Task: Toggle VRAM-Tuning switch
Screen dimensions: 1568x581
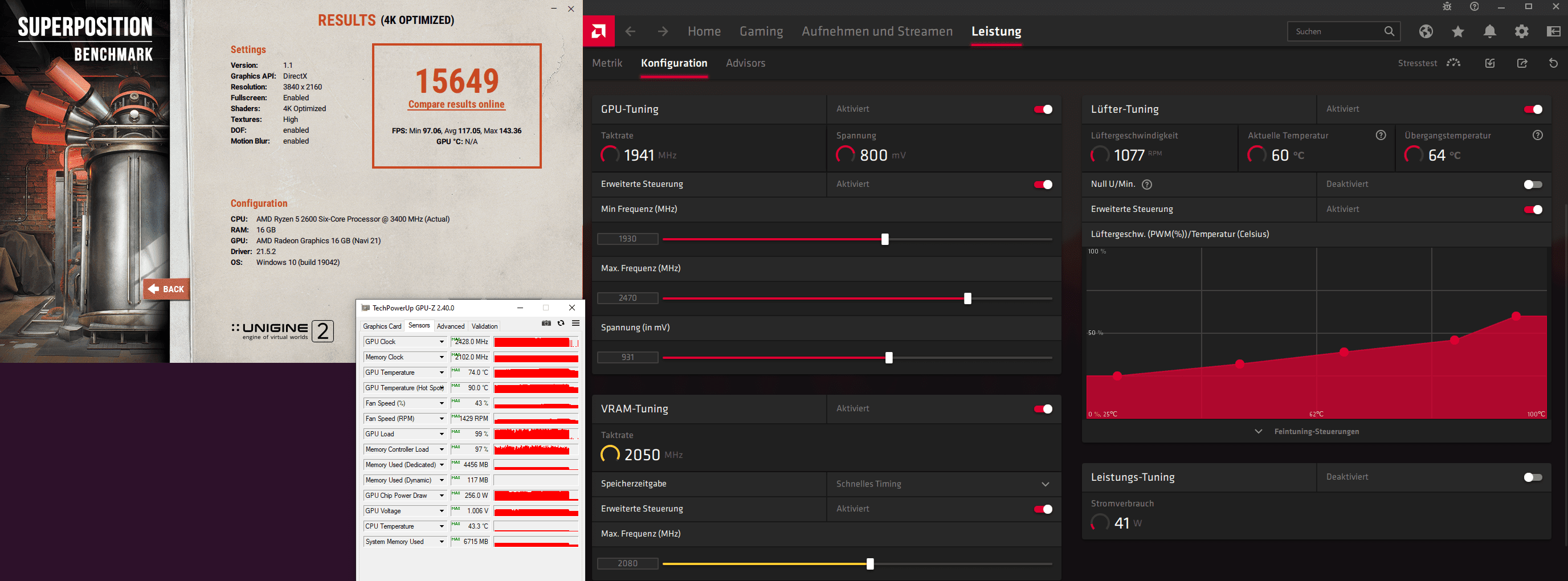Action: tap(1043, 409)
